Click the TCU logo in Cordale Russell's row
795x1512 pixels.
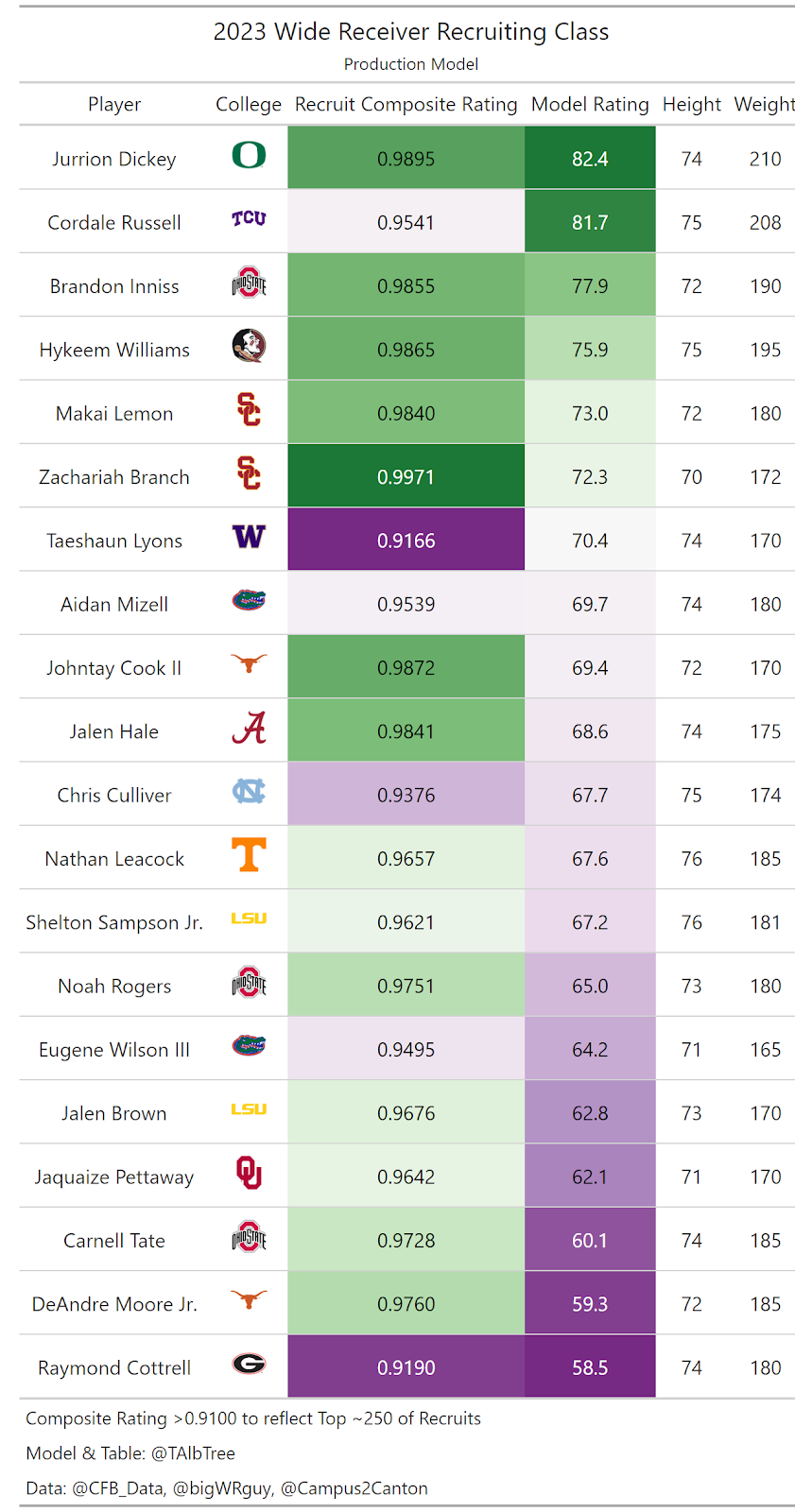249,219
